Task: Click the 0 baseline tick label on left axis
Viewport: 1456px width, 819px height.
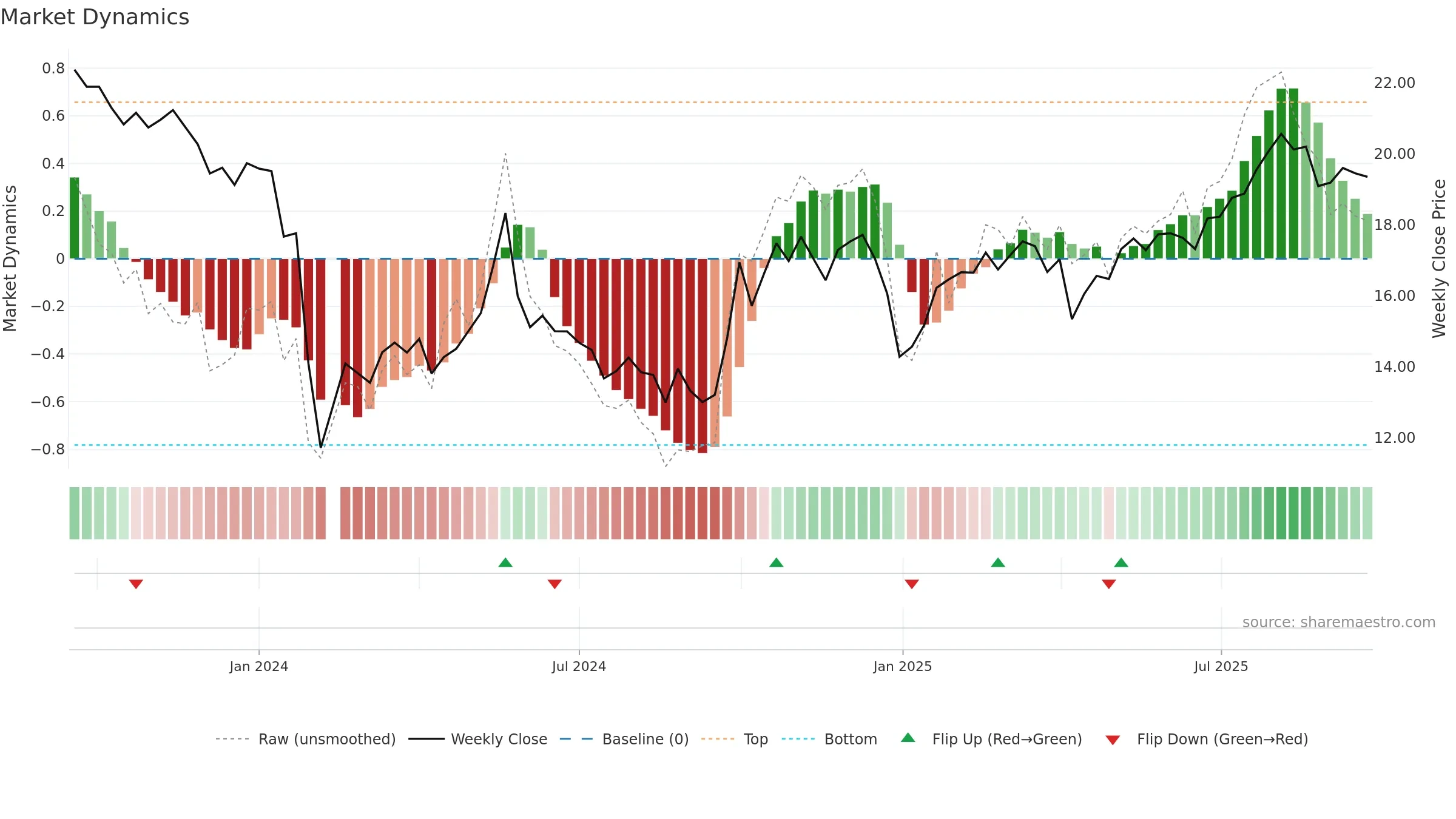Action: 61,258
